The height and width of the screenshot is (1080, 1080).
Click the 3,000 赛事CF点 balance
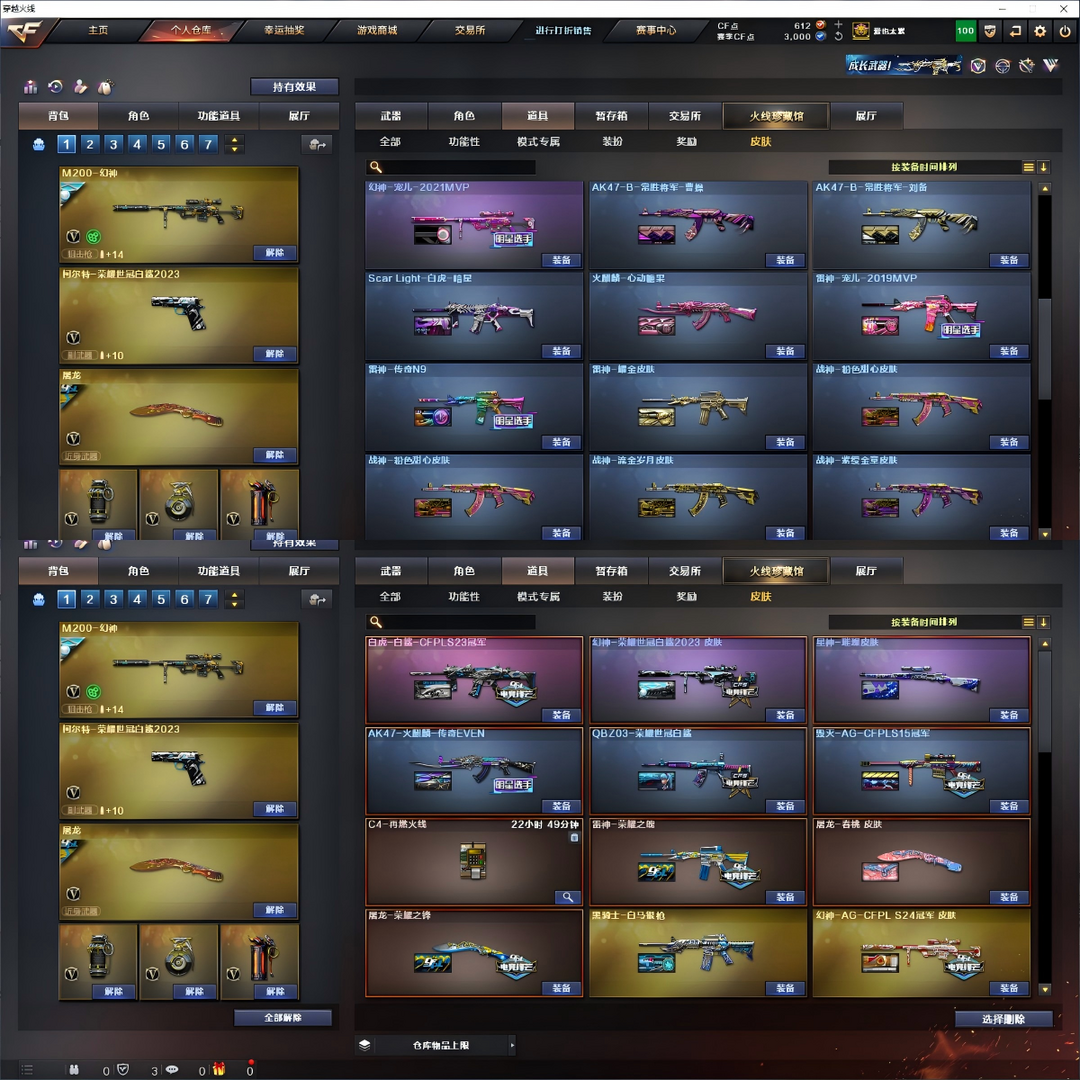(x=797, y=37)
